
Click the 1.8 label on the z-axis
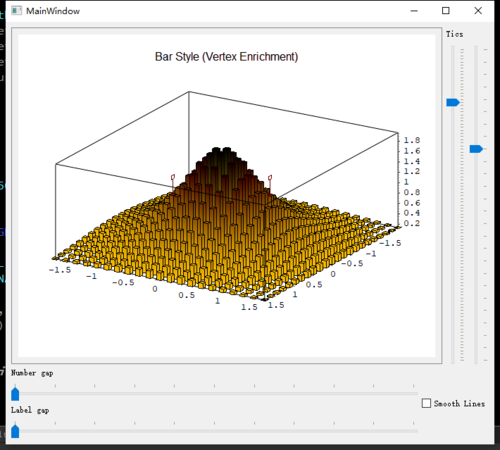(412, 140)
